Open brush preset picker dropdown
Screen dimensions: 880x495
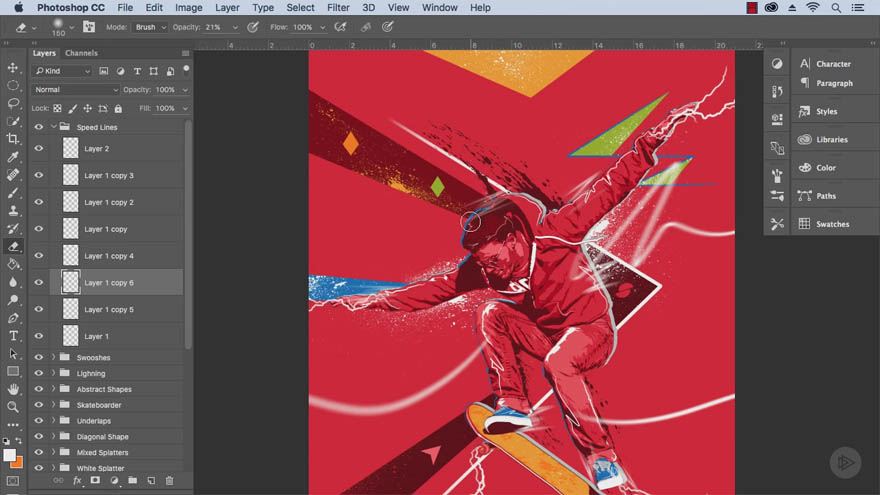(71, 27)
